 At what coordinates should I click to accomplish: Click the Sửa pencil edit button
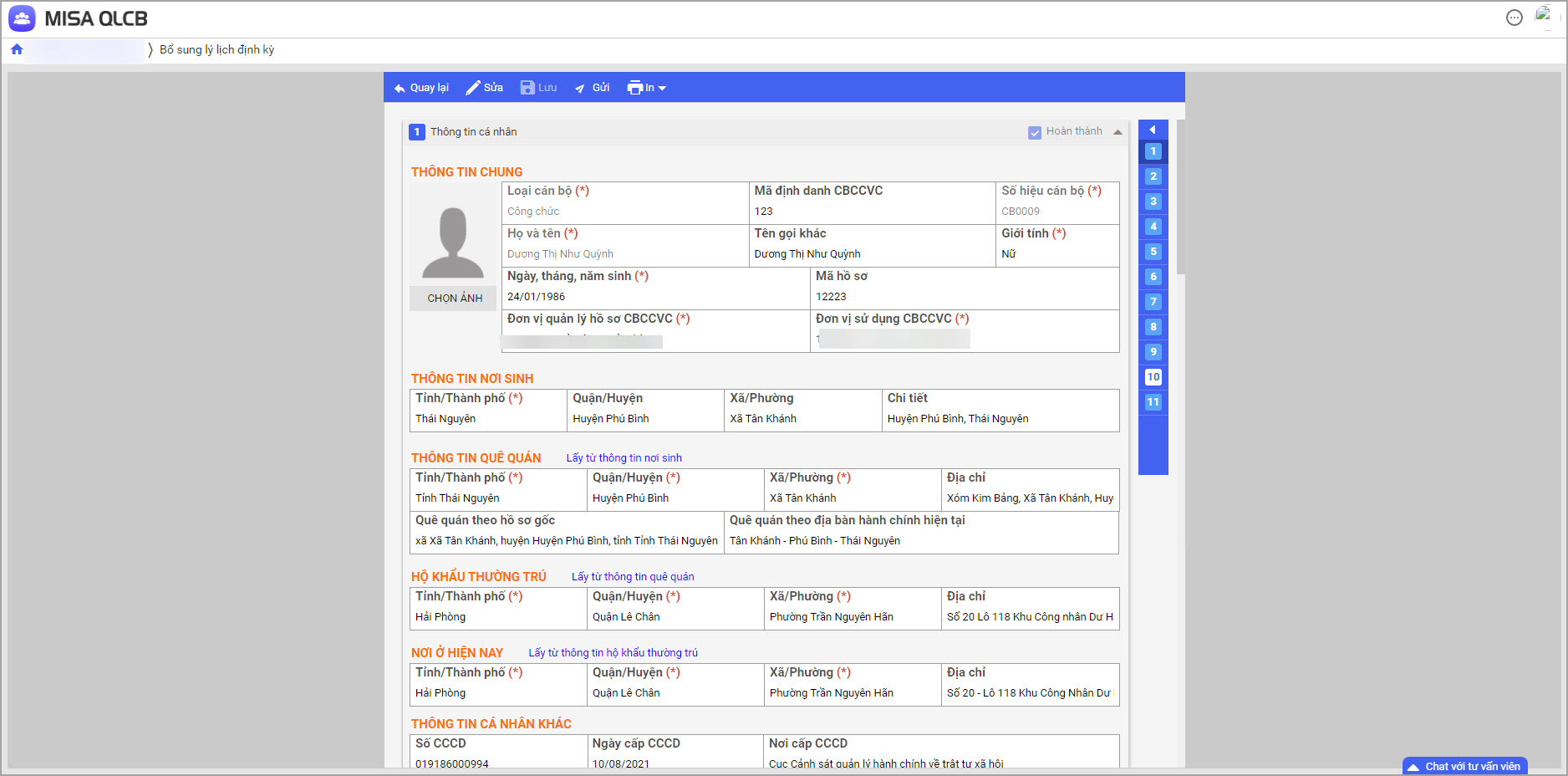[x=484, y=88]
